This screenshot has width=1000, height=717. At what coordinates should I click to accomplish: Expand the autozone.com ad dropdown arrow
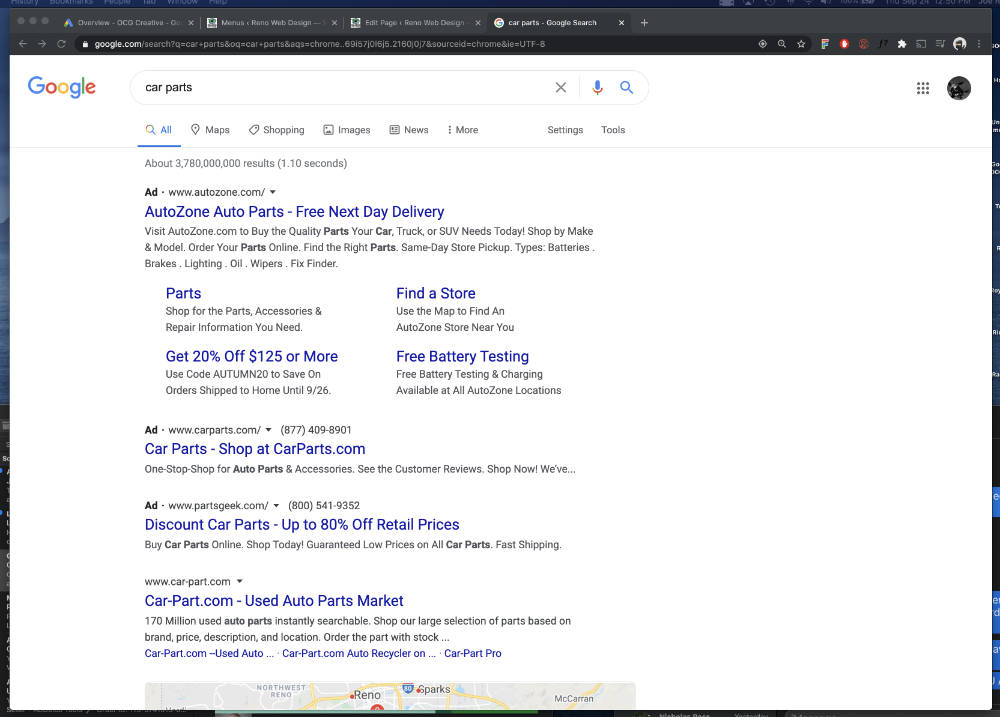[273, 192]
